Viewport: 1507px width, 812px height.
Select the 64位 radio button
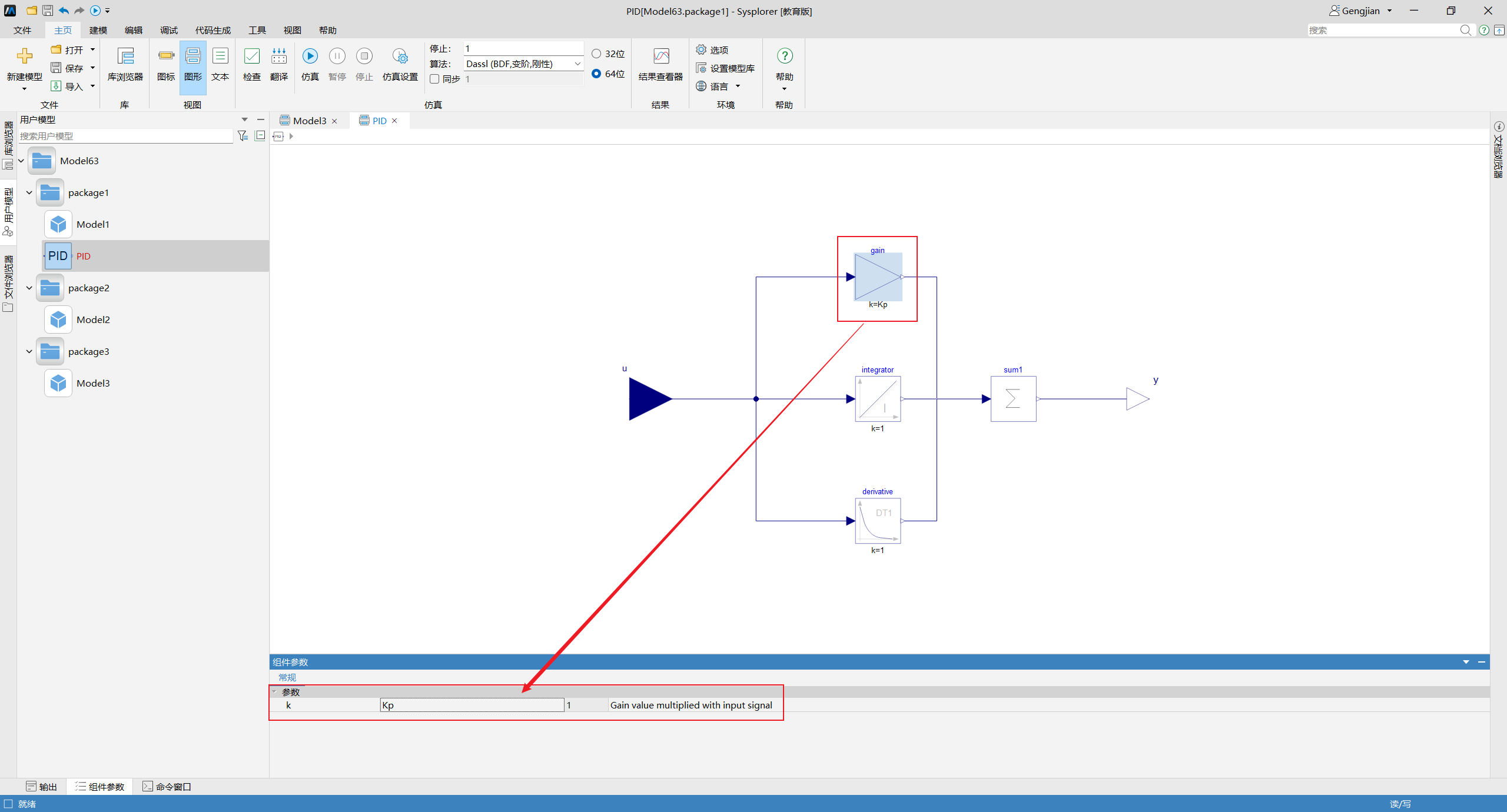[x=596, y=74]
